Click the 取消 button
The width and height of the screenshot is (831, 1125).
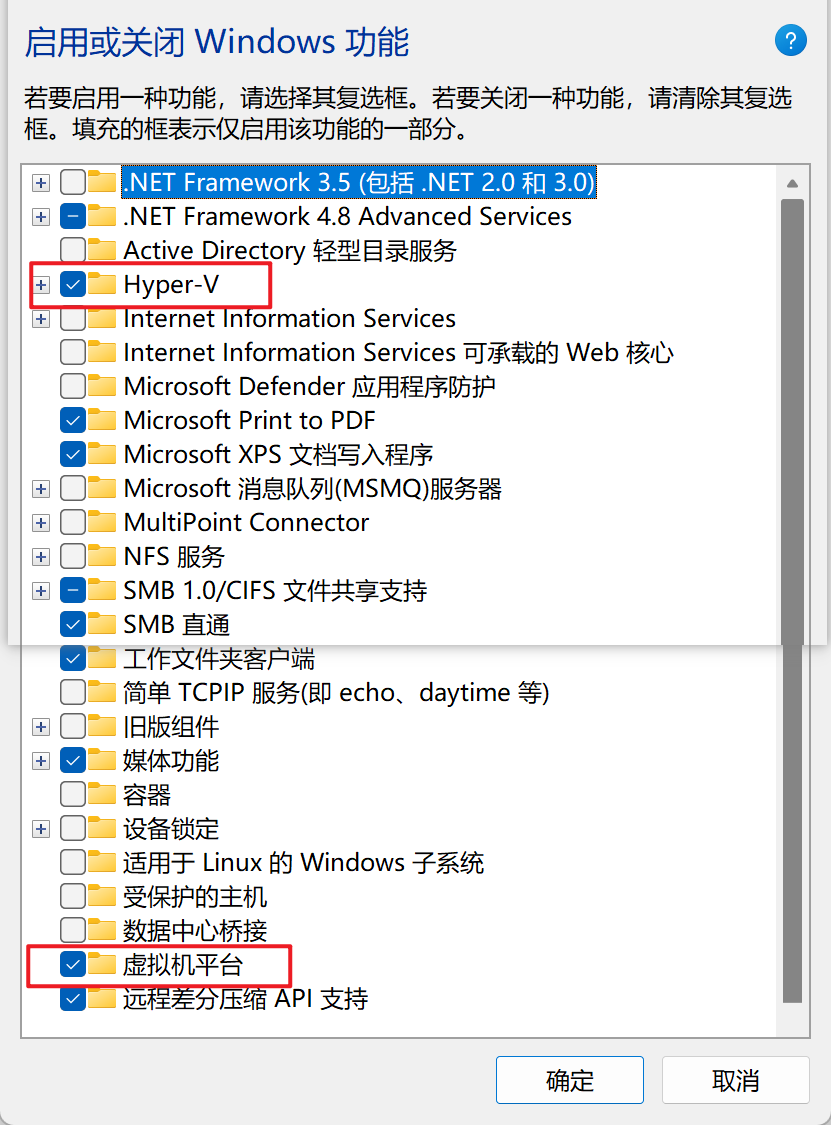click(735, 1080)
